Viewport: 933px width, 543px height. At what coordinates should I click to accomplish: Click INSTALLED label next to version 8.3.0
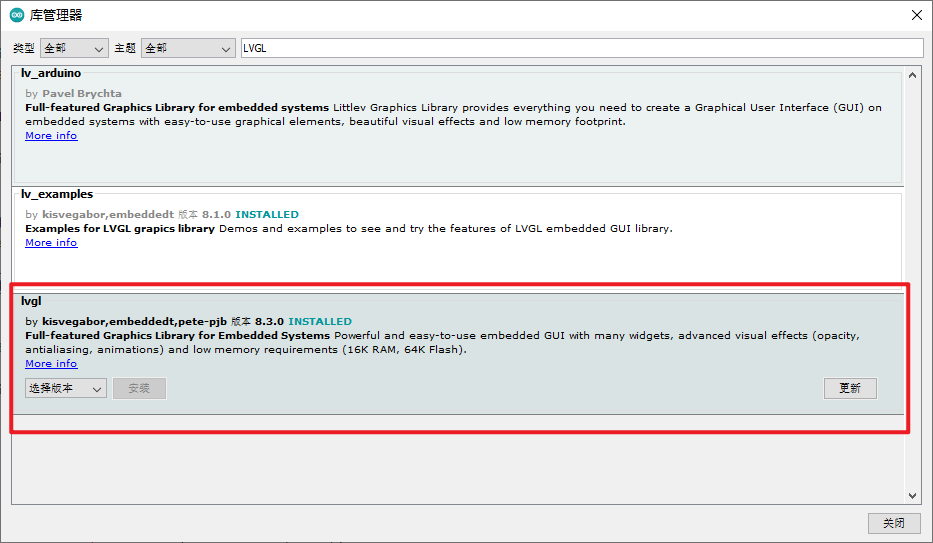click(x=320, y=321)
